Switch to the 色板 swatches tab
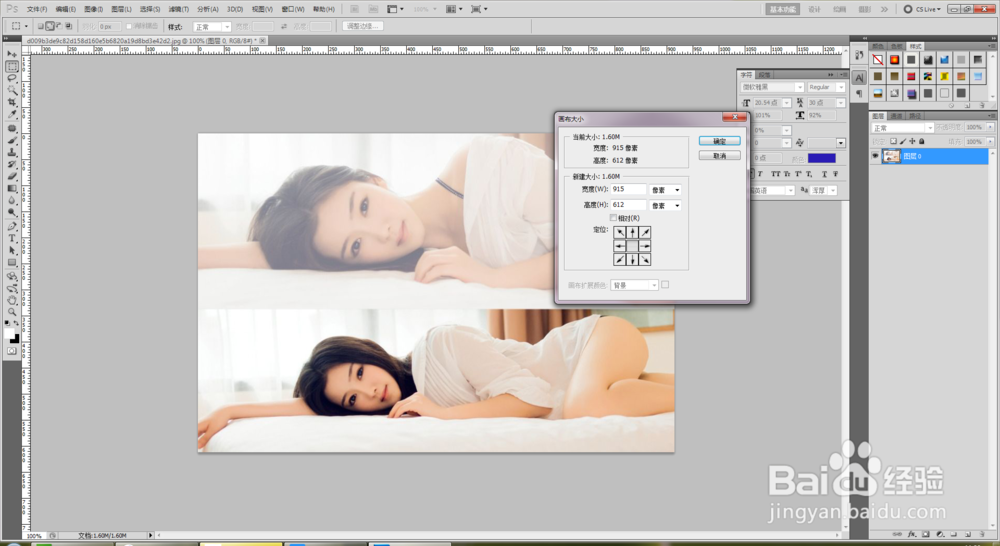The height and width of the screenshot is (546, 1000). click(x=897, y=46)
